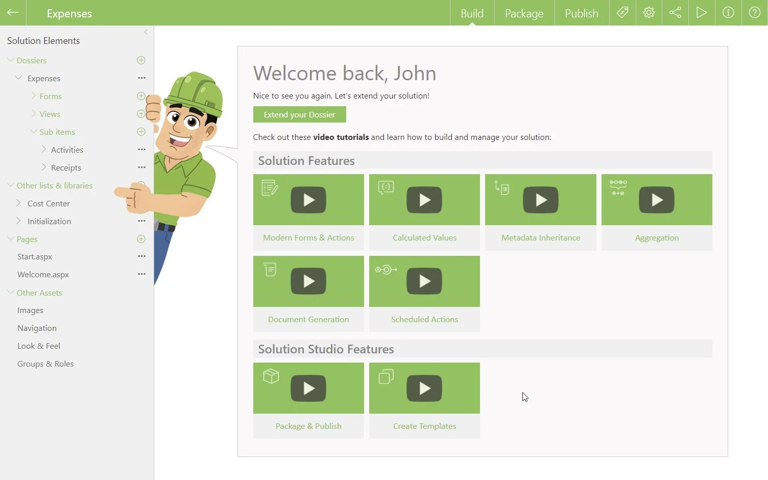
Task: Click the tag icon in top toolbar
Action: (x=622, y=13)
